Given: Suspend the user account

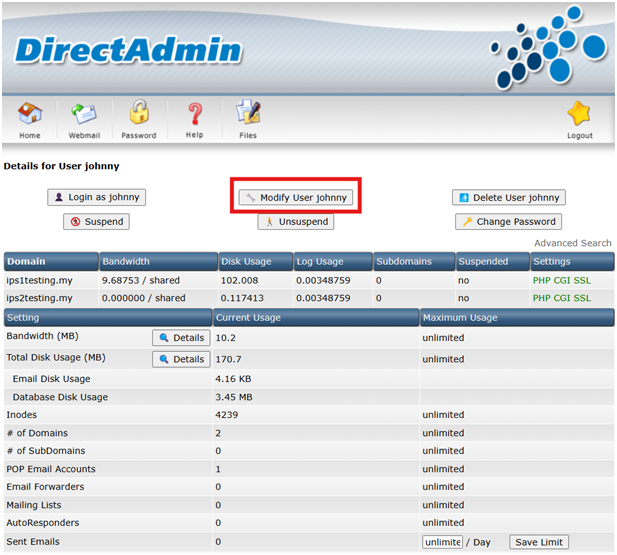Looking at the screenshot, I should [96, 222].
